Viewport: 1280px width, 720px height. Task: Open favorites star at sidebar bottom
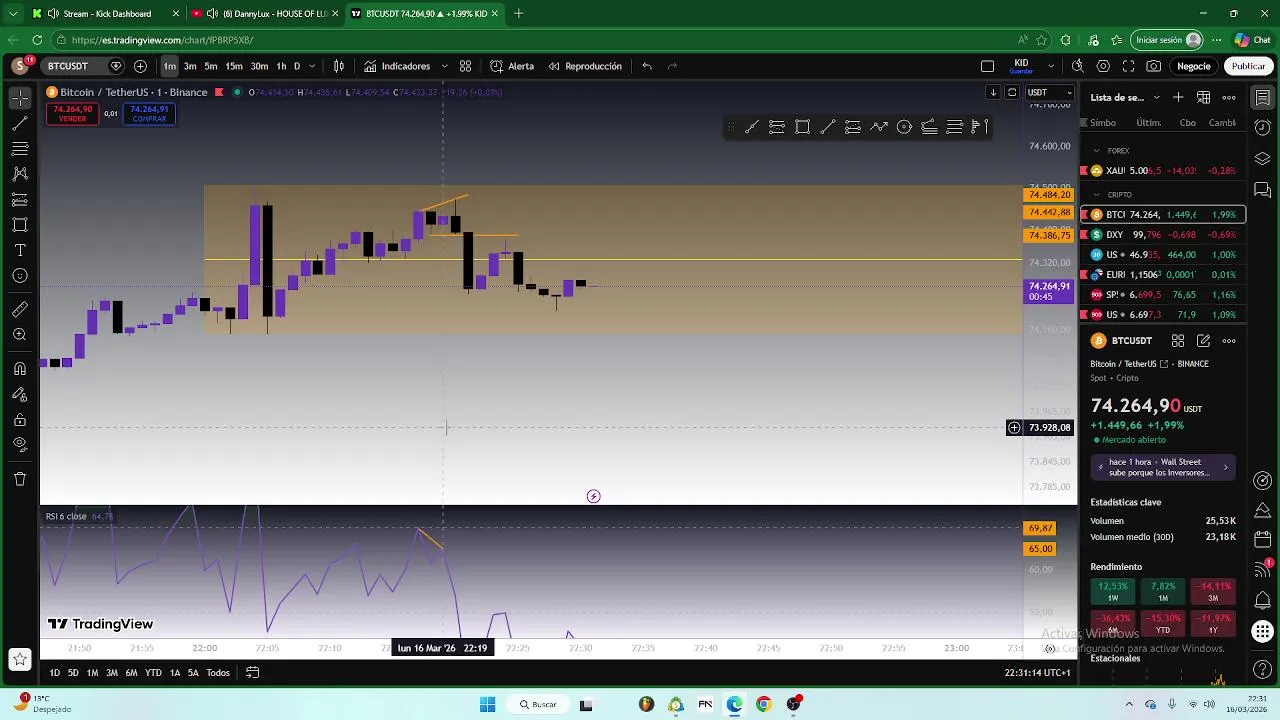19,659
